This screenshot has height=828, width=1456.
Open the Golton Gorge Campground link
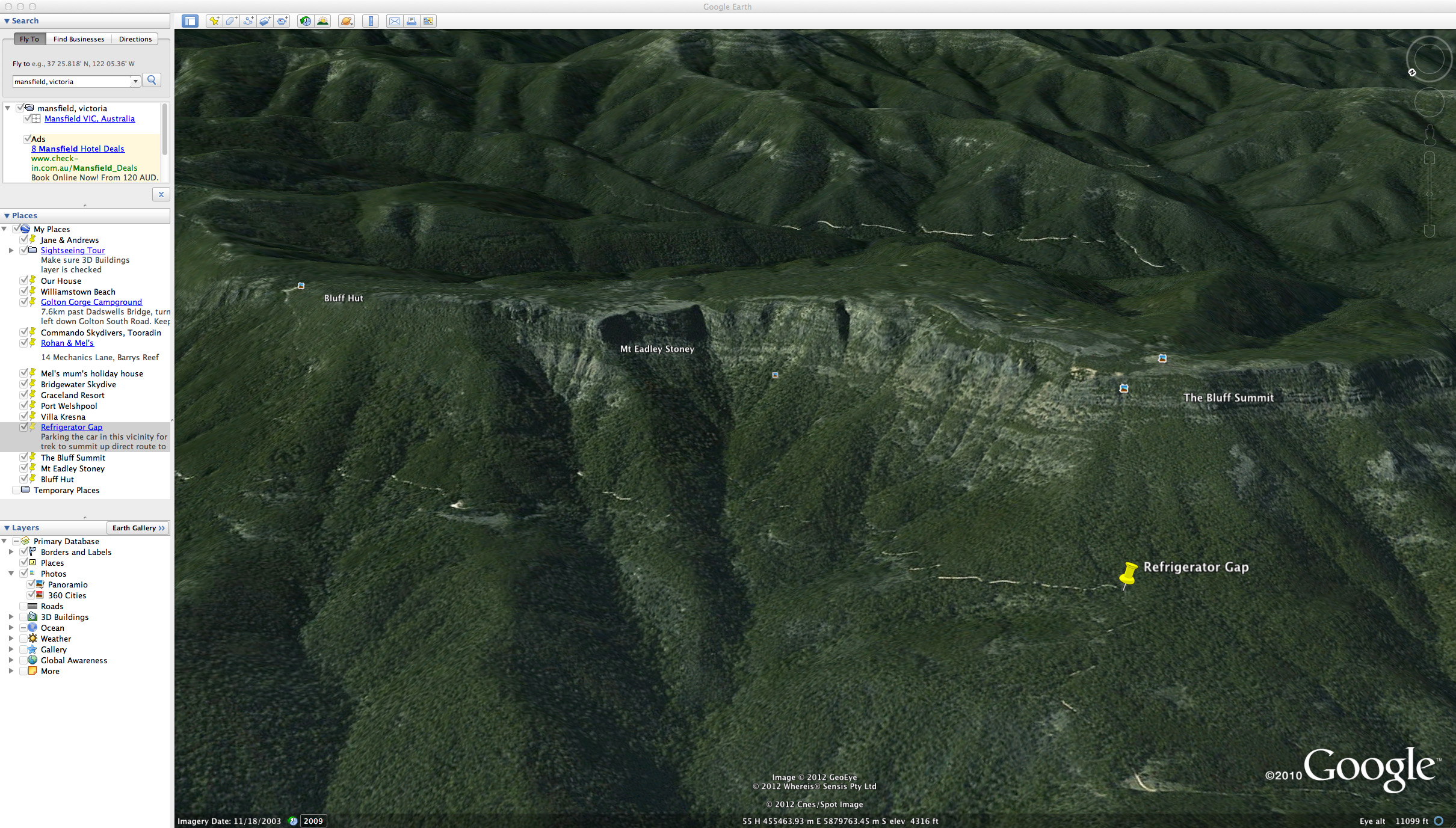pos(91,302)
